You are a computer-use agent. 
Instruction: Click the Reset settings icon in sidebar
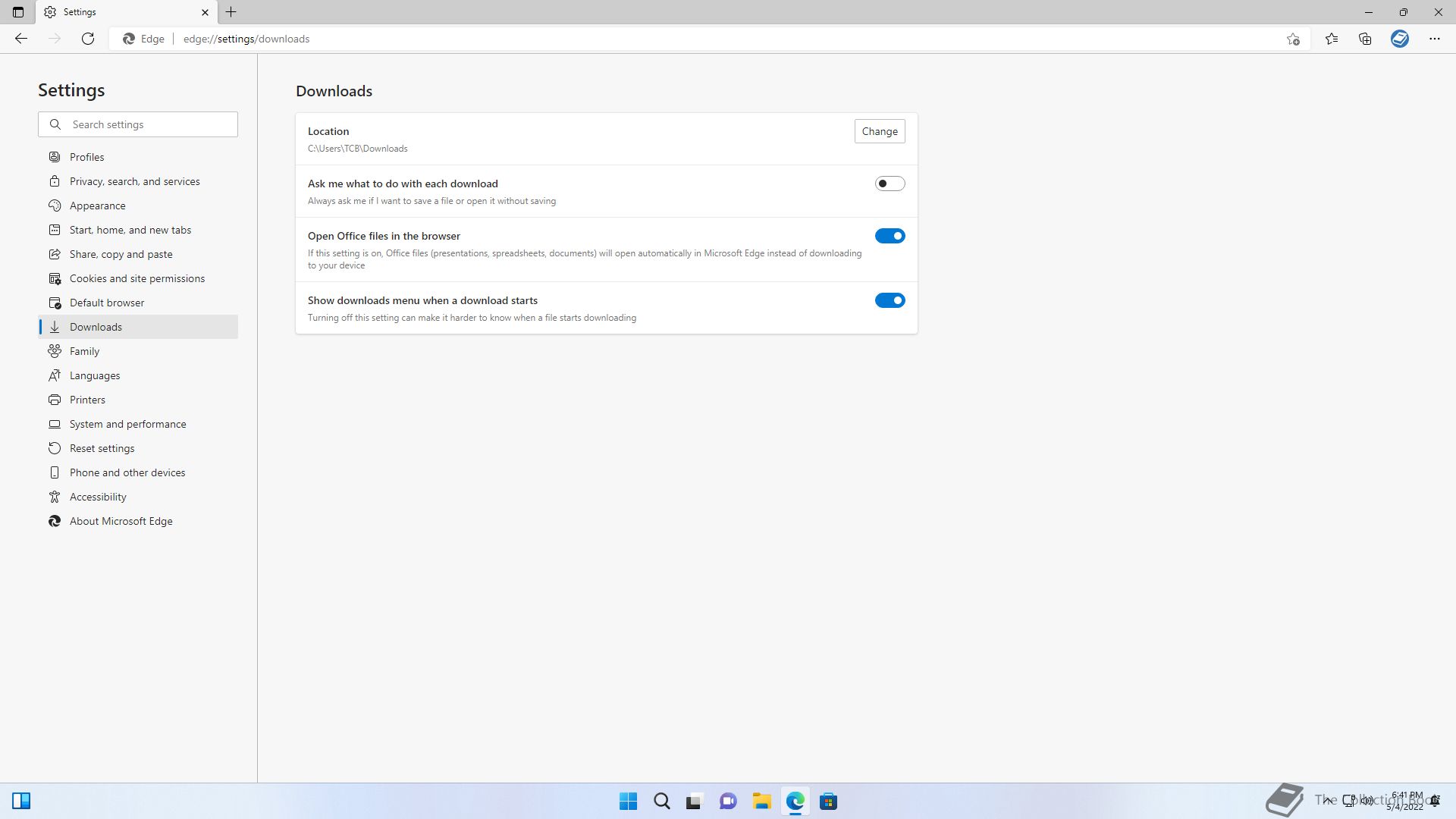[55, 448]
